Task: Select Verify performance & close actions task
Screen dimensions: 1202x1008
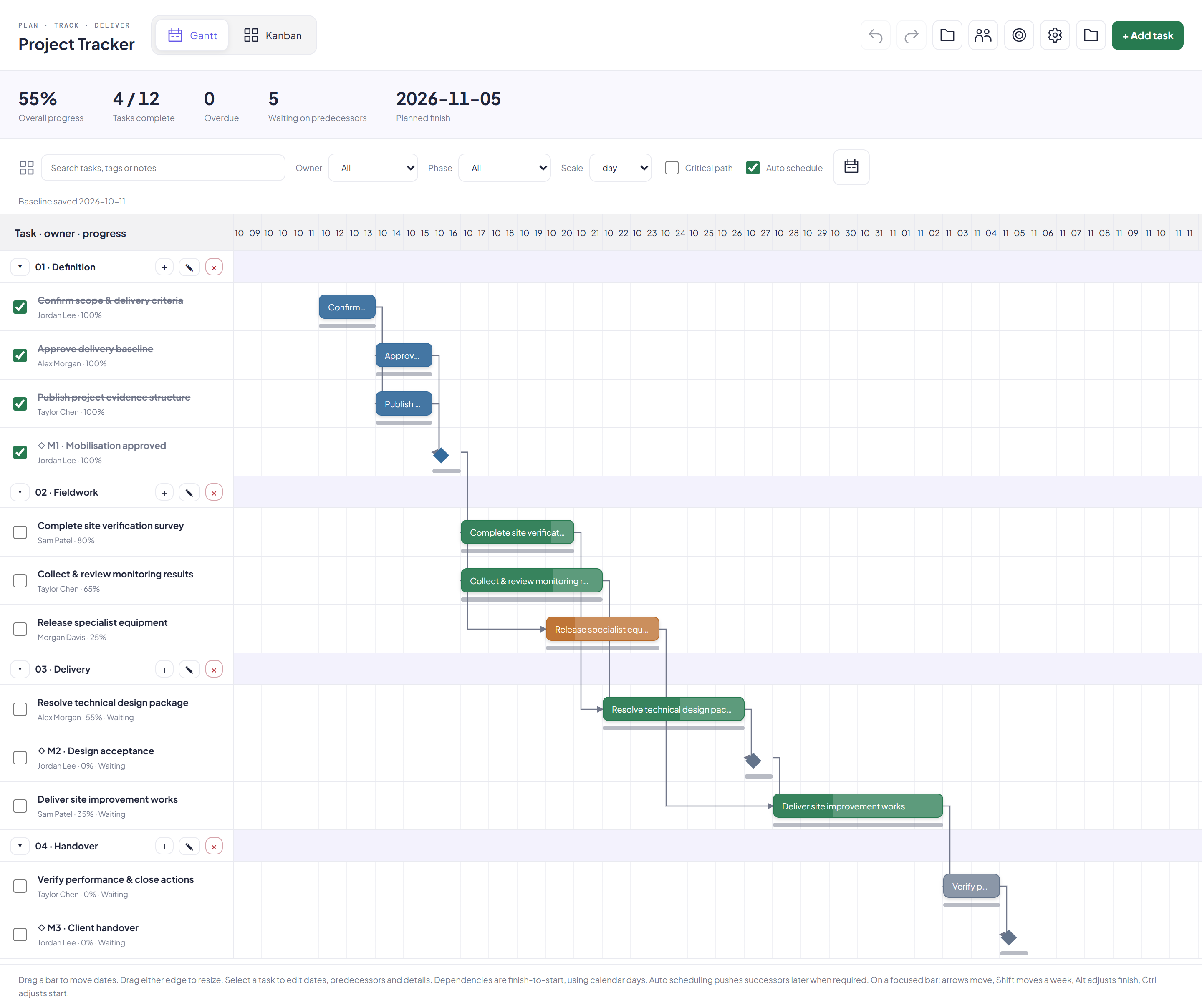Action: pos(116,879)
